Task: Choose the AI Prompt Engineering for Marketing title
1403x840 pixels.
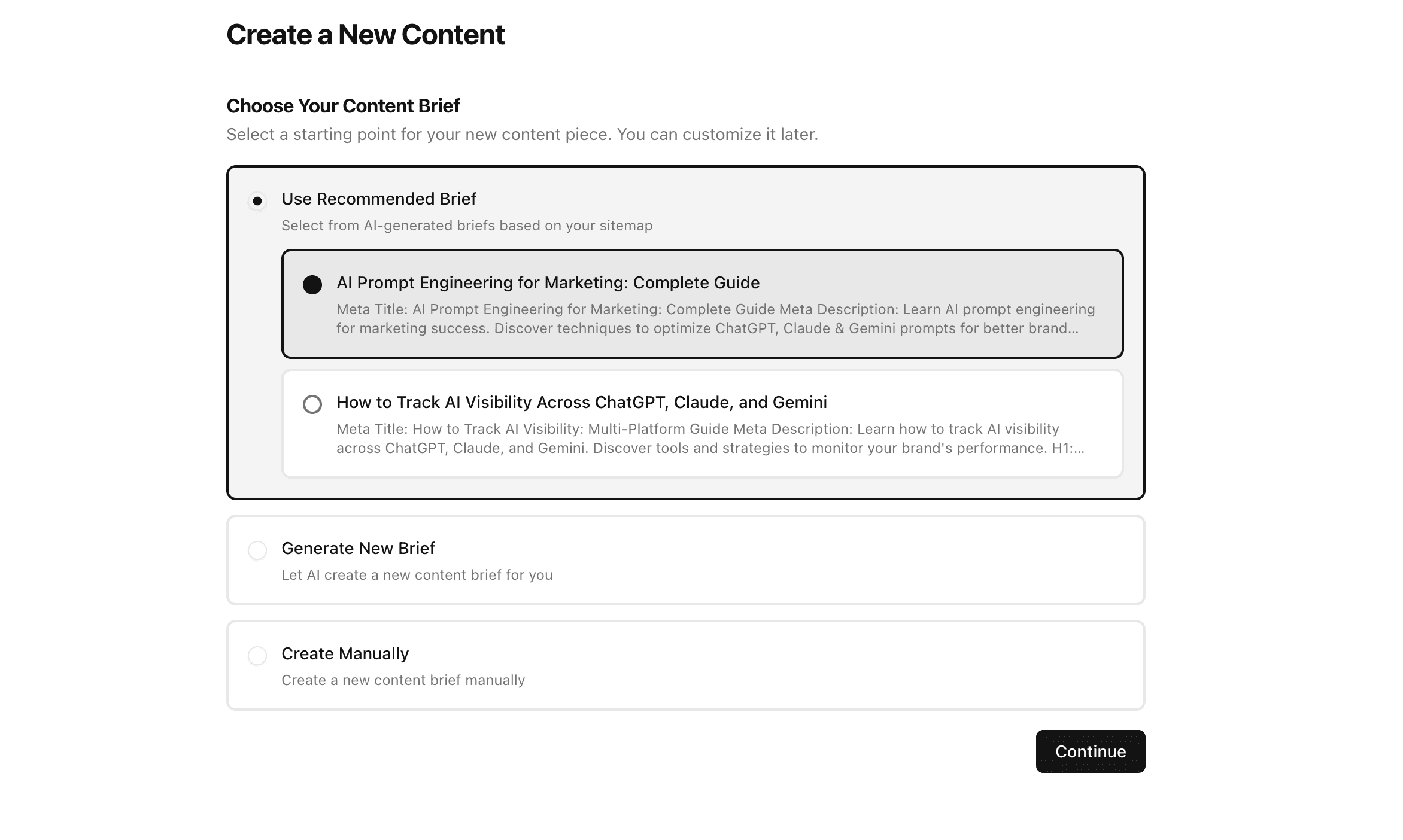Action: [548, 282]
